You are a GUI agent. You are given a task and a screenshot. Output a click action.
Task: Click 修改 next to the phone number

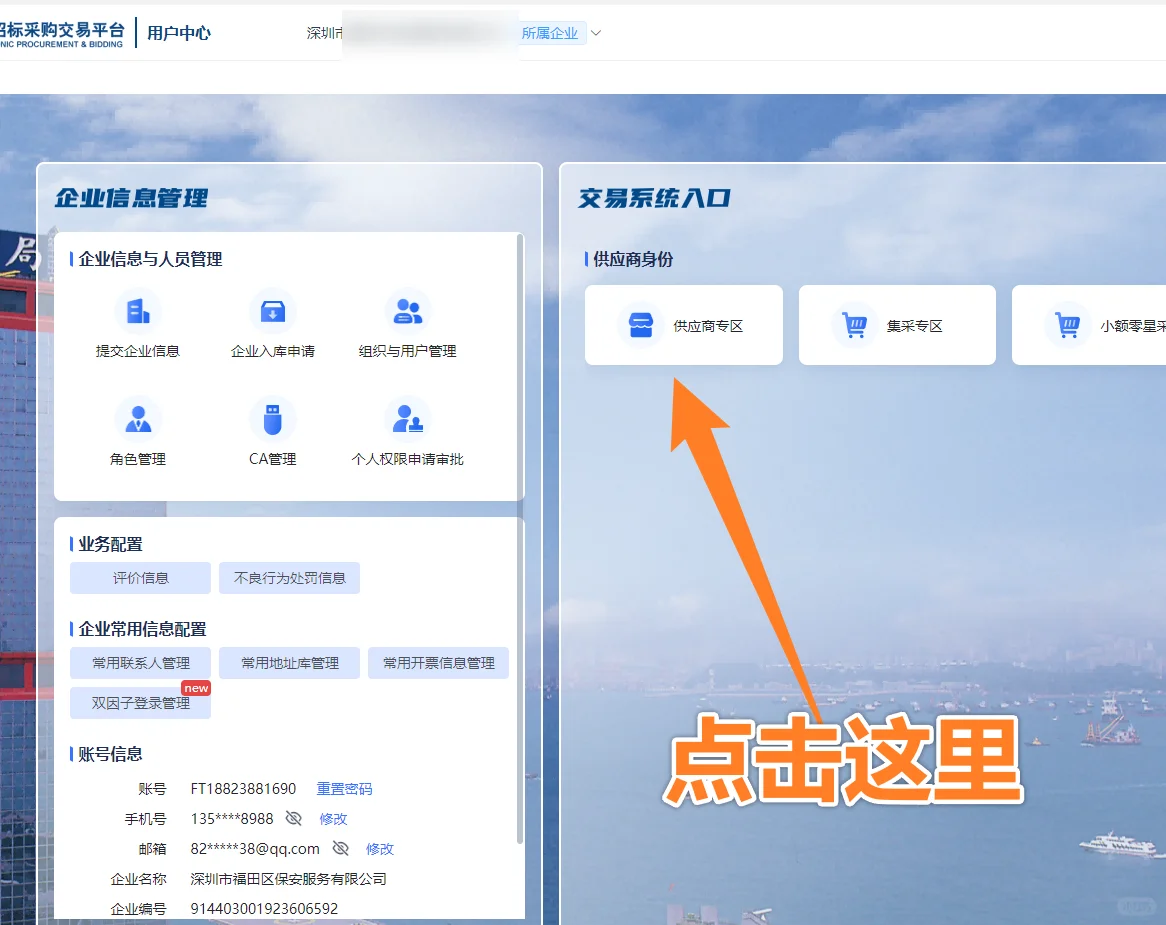coord(333,818)
